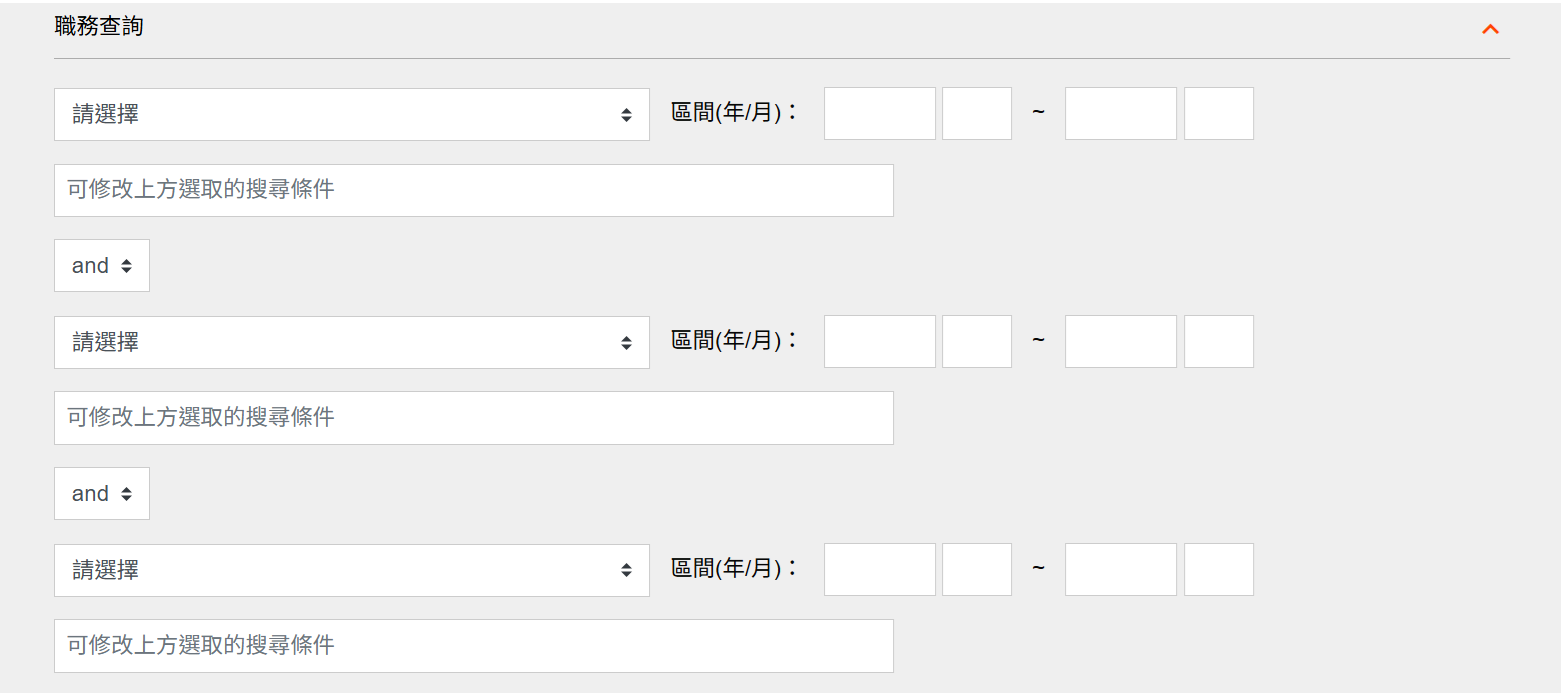1562x697 pixels.
Task: Focus the third row's end year field
Action: coord(1120,569)
